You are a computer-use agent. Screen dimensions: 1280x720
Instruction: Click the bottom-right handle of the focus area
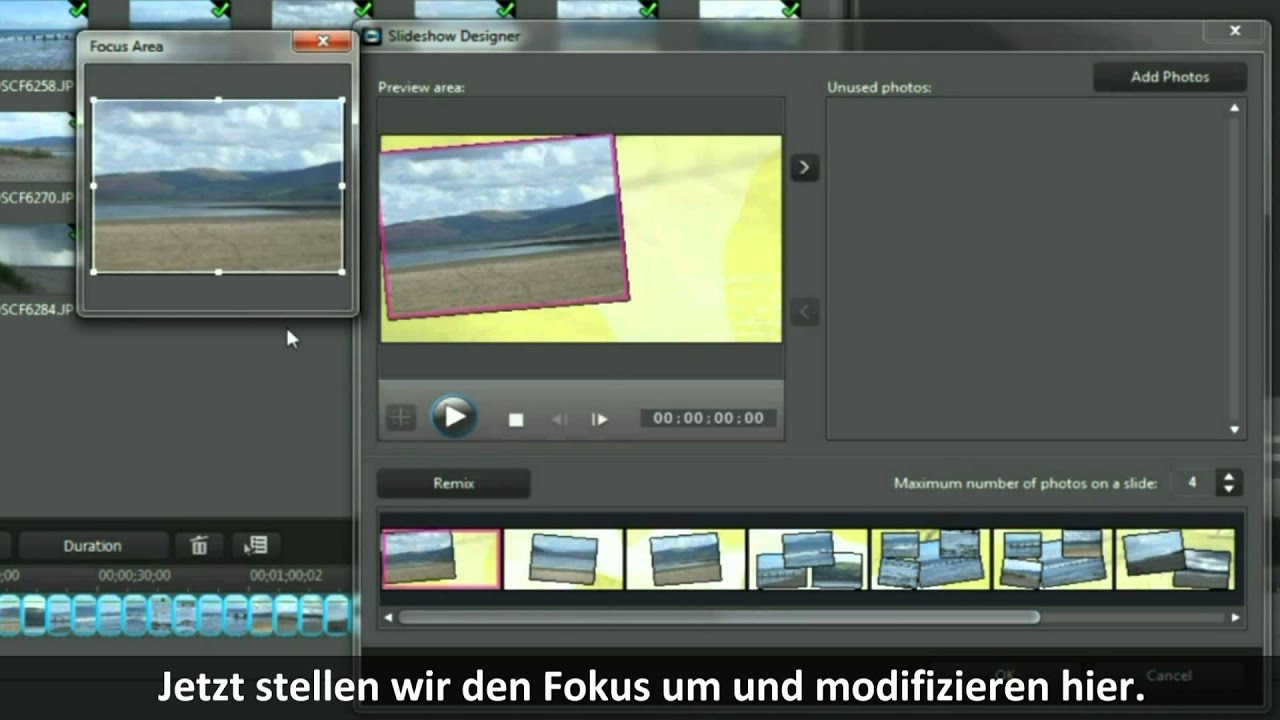(x=342, y=272)
